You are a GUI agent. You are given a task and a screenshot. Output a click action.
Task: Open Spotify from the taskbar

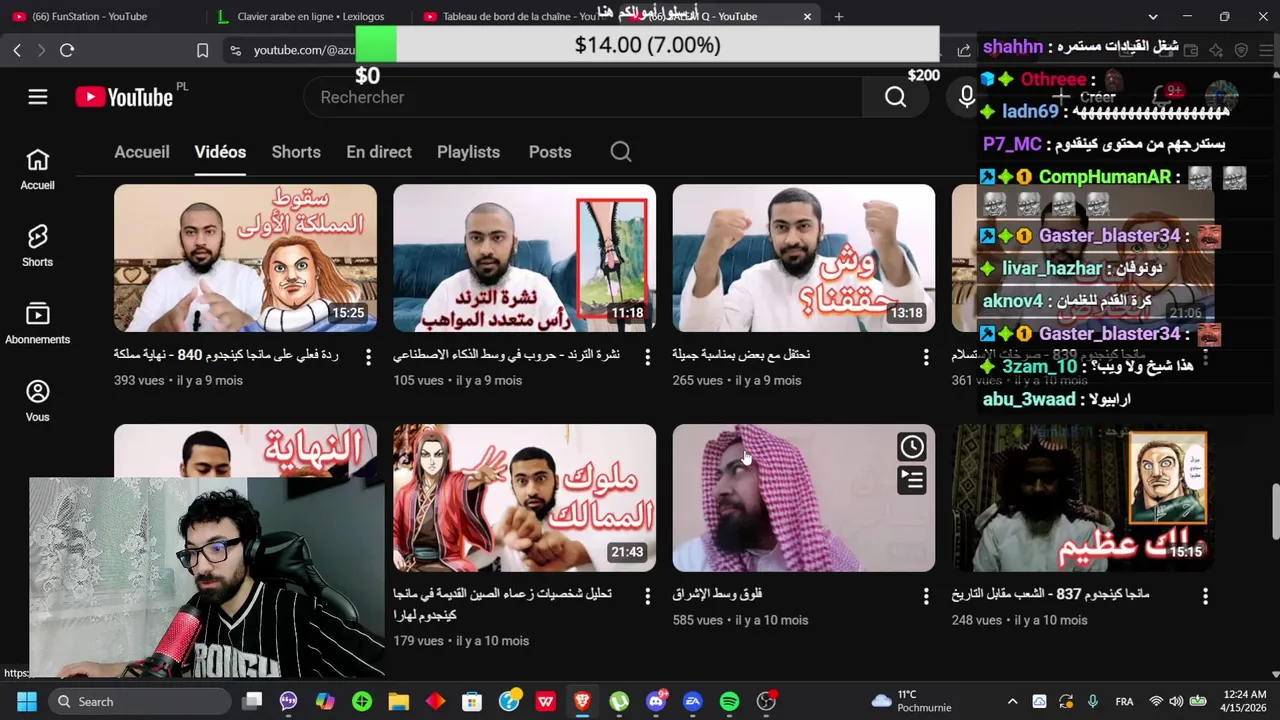coord(729,702)
